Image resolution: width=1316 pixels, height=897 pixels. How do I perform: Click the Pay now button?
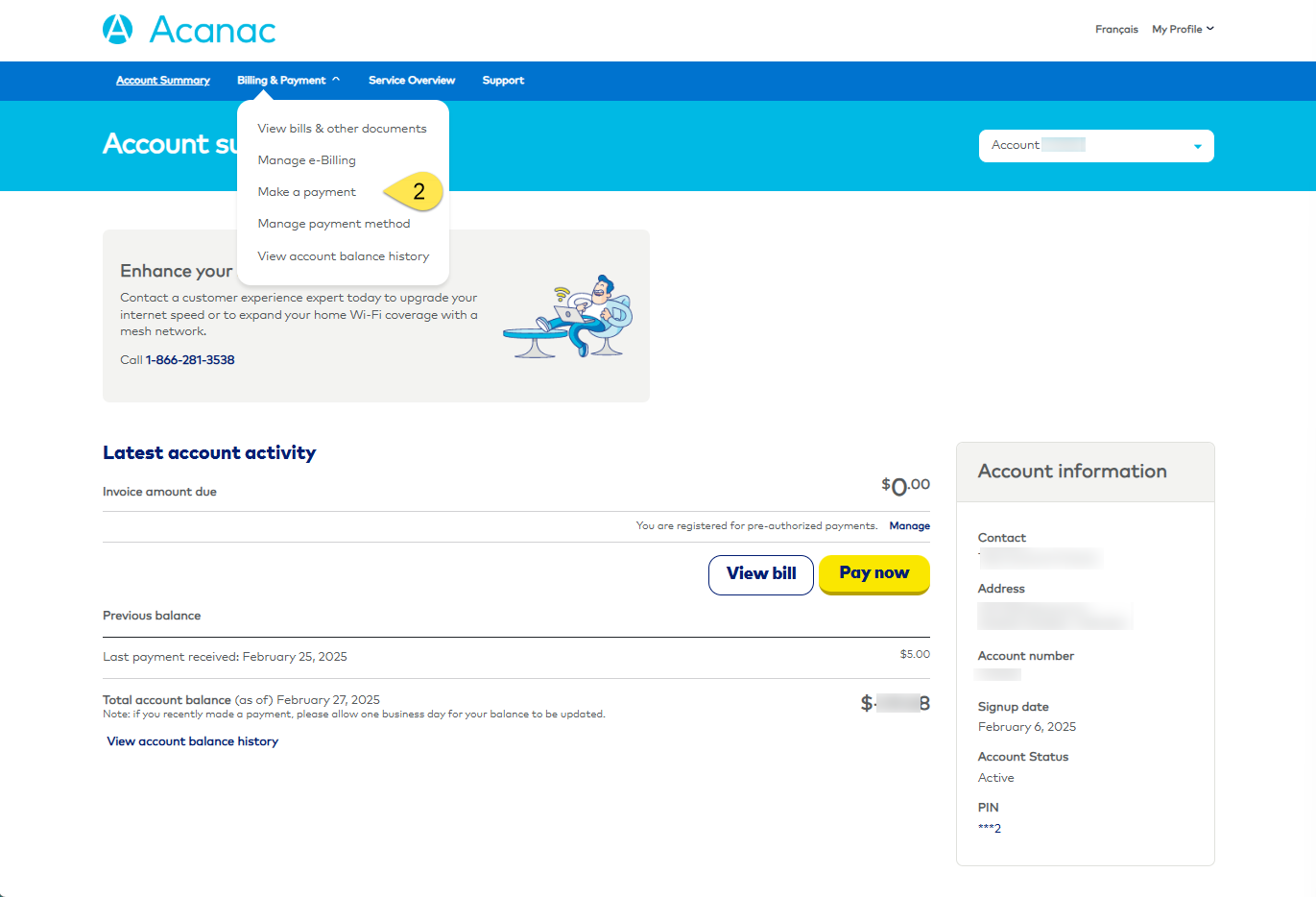(x=874, y=574)
